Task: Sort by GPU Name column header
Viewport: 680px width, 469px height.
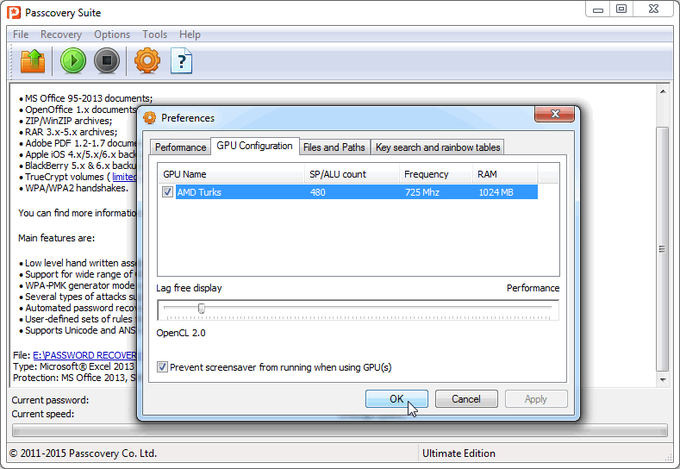Action: coord(231,174)
